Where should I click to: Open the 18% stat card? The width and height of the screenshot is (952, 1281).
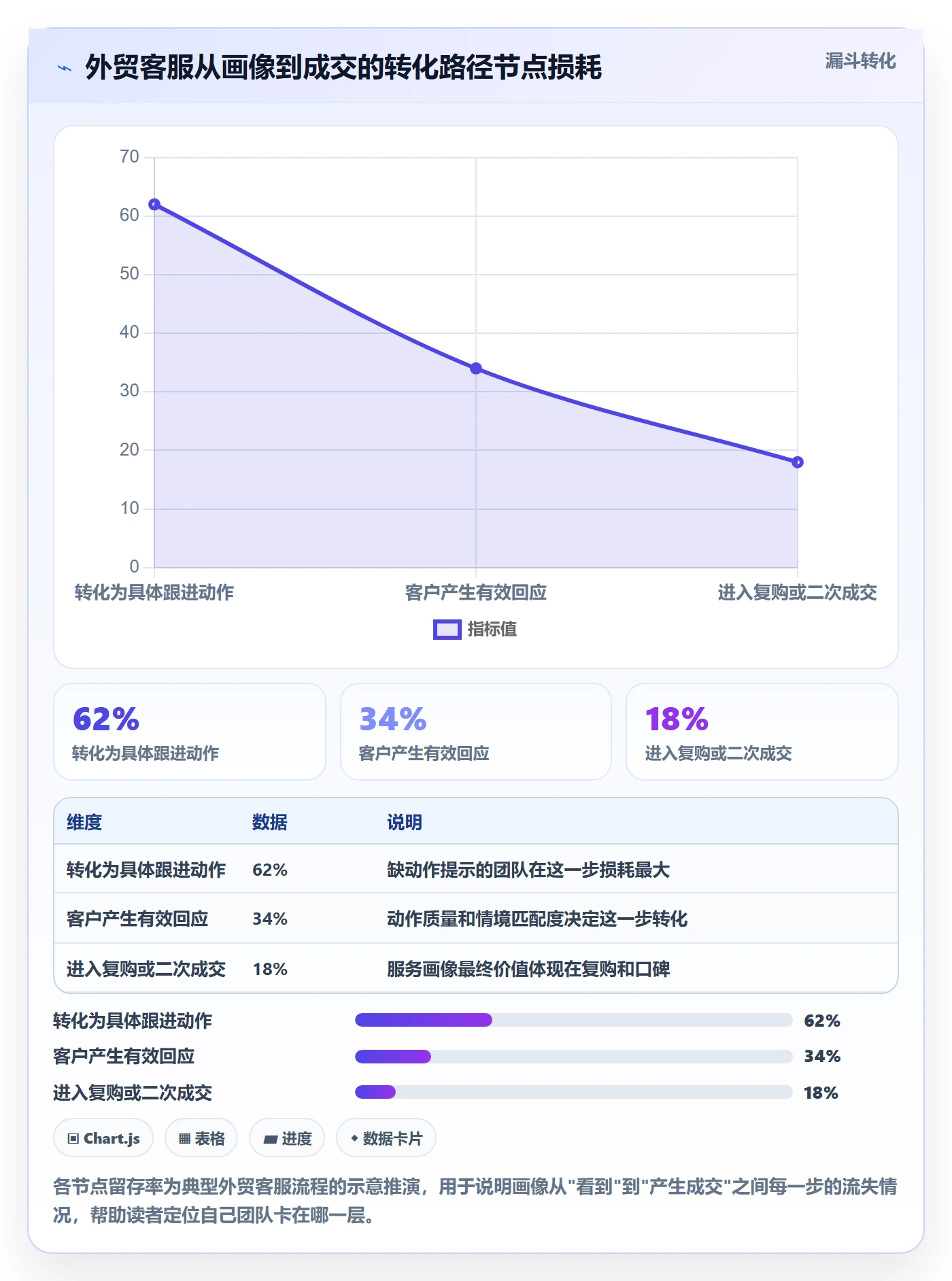(762, 732)
